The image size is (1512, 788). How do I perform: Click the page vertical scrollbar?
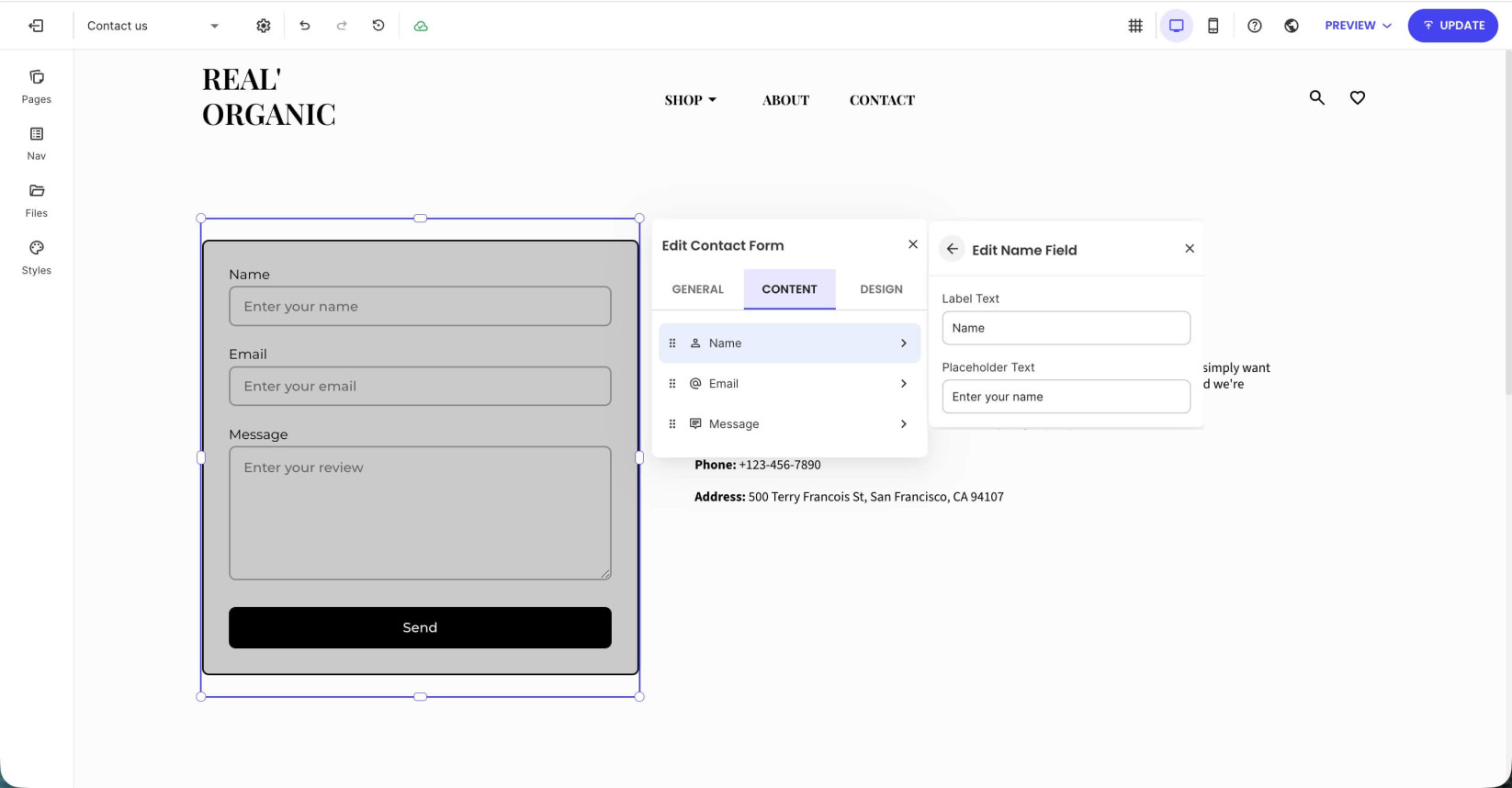tap(1507, 220)
